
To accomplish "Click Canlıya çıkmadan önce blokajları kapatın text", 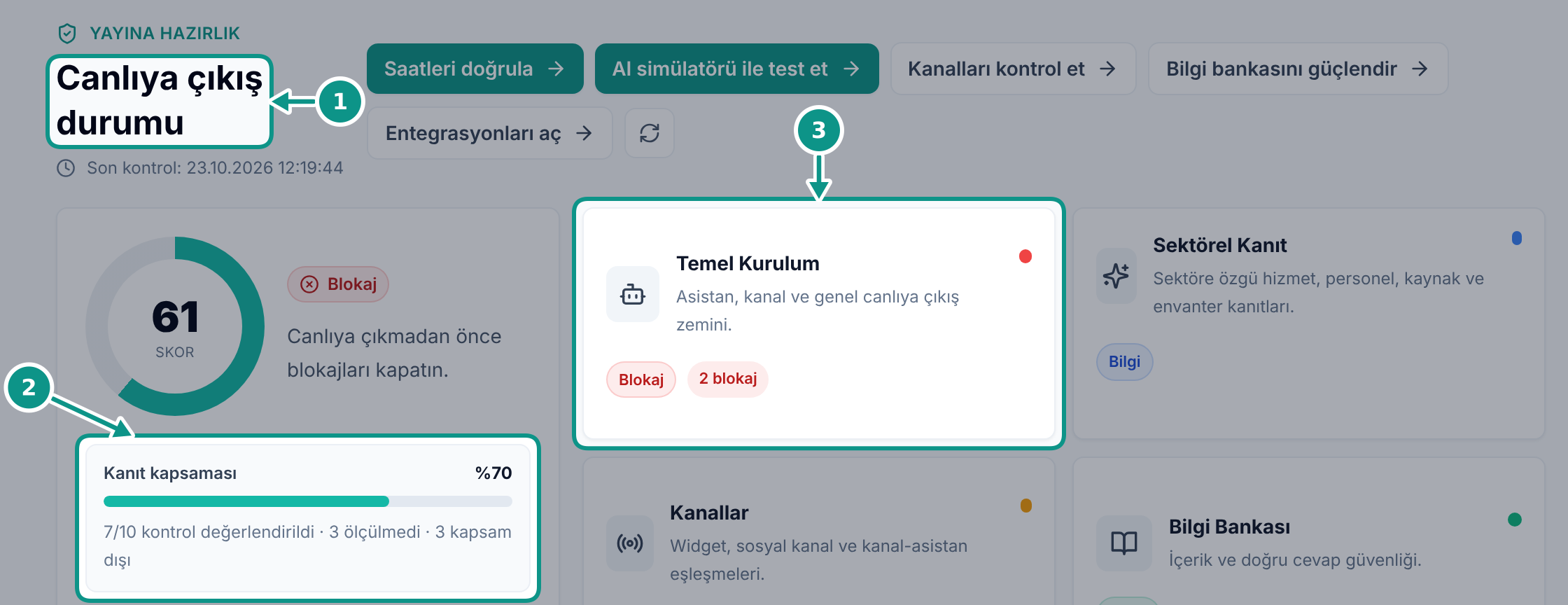I will [394, 353].
